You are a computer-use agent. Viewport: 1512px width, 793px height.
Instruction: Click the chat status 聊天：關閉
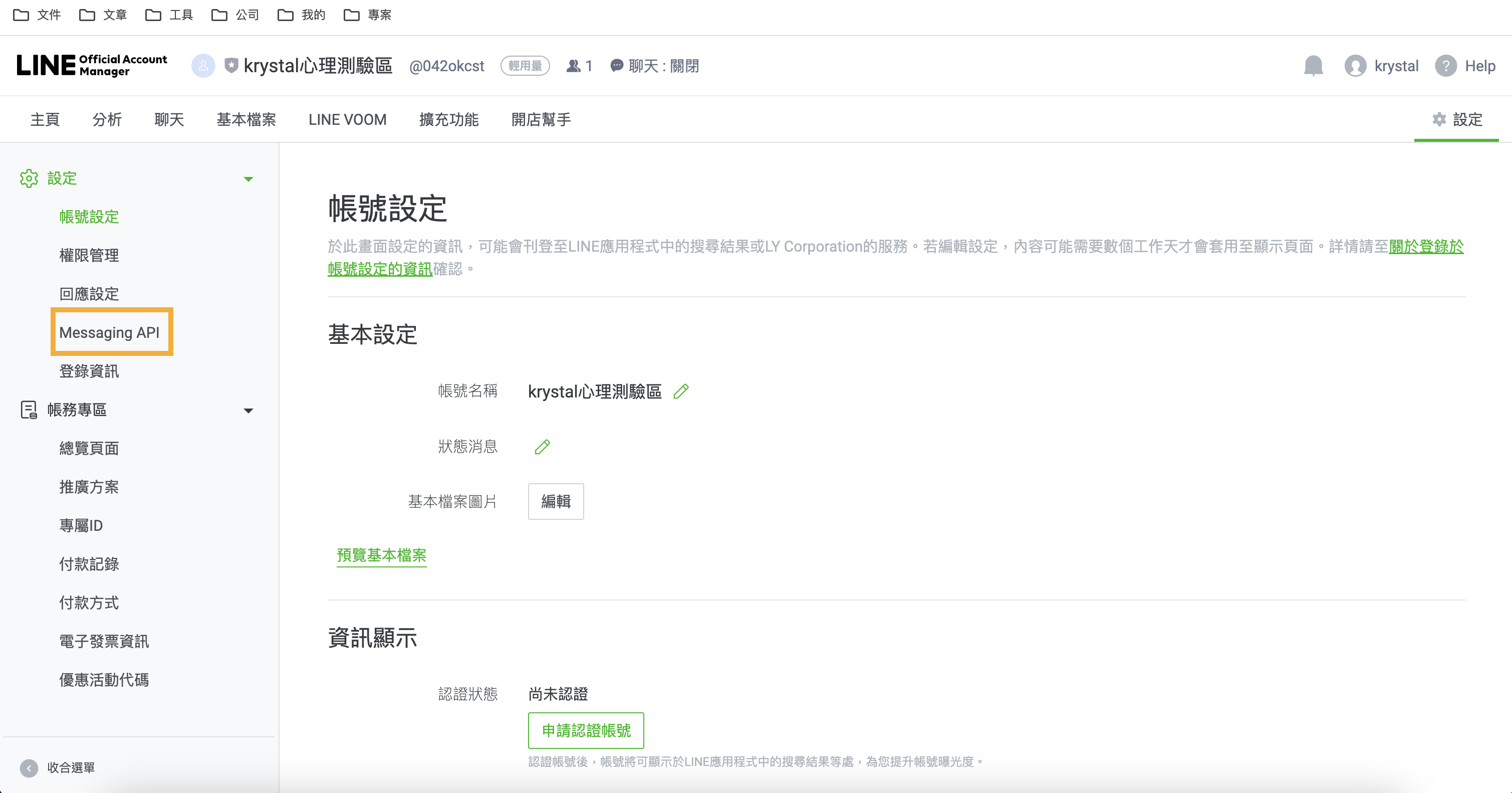click(x=655, y=66)
